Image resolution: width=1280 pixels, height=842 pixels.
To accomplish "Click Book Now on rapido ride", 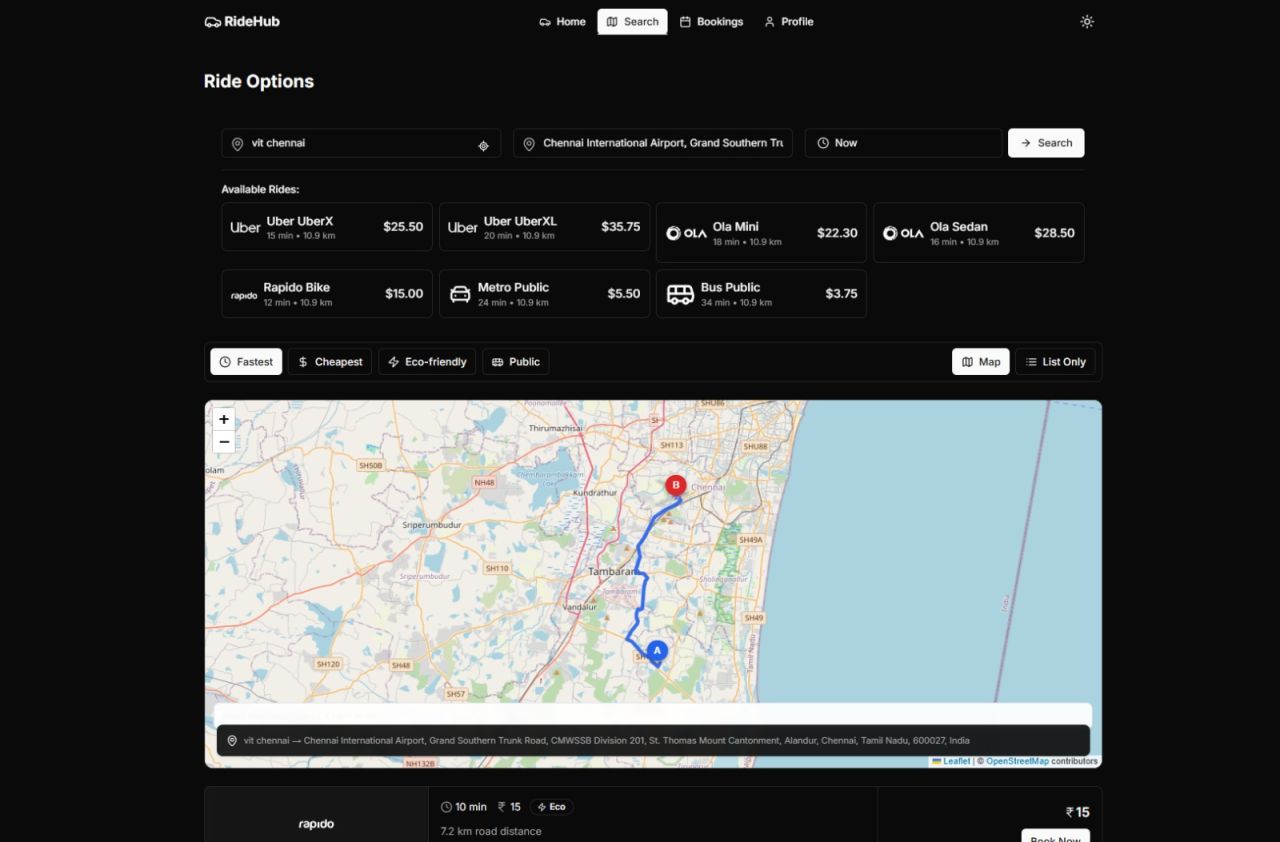I will [x=1055, y=836].
